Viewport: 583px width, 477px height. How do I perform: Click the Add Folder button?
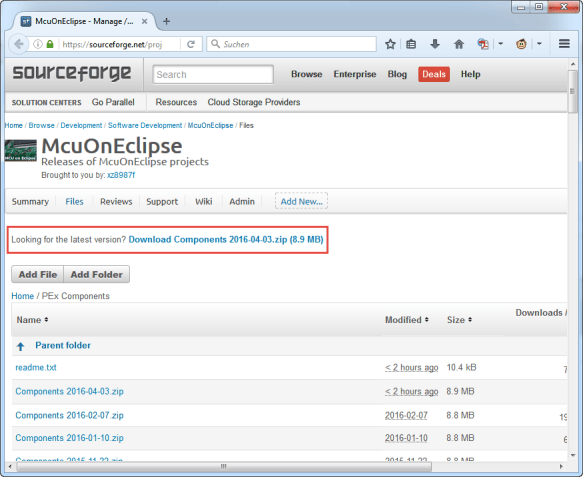click(x=97, y=274)
